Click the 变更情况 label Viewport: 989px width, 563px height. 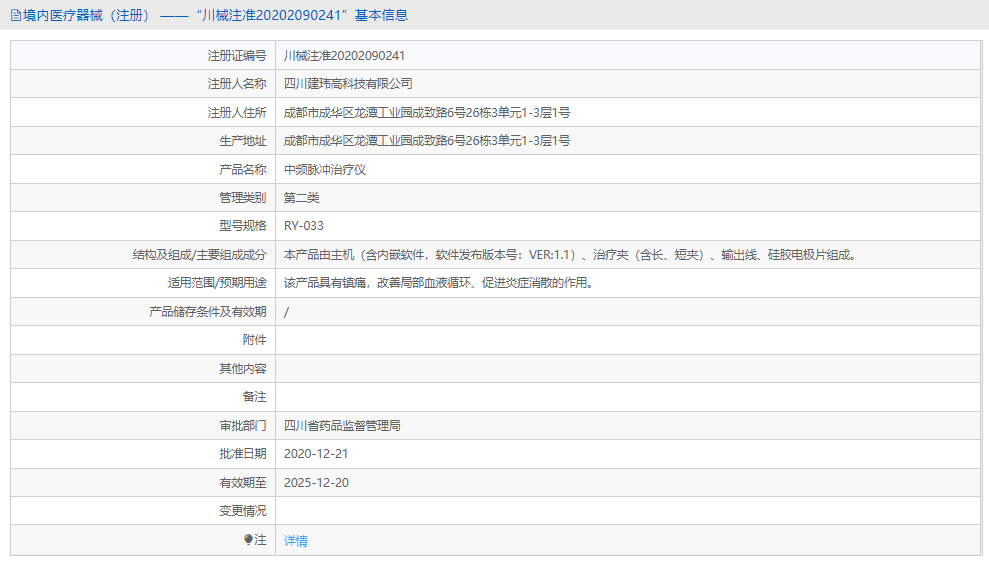[x=243, y=511]
